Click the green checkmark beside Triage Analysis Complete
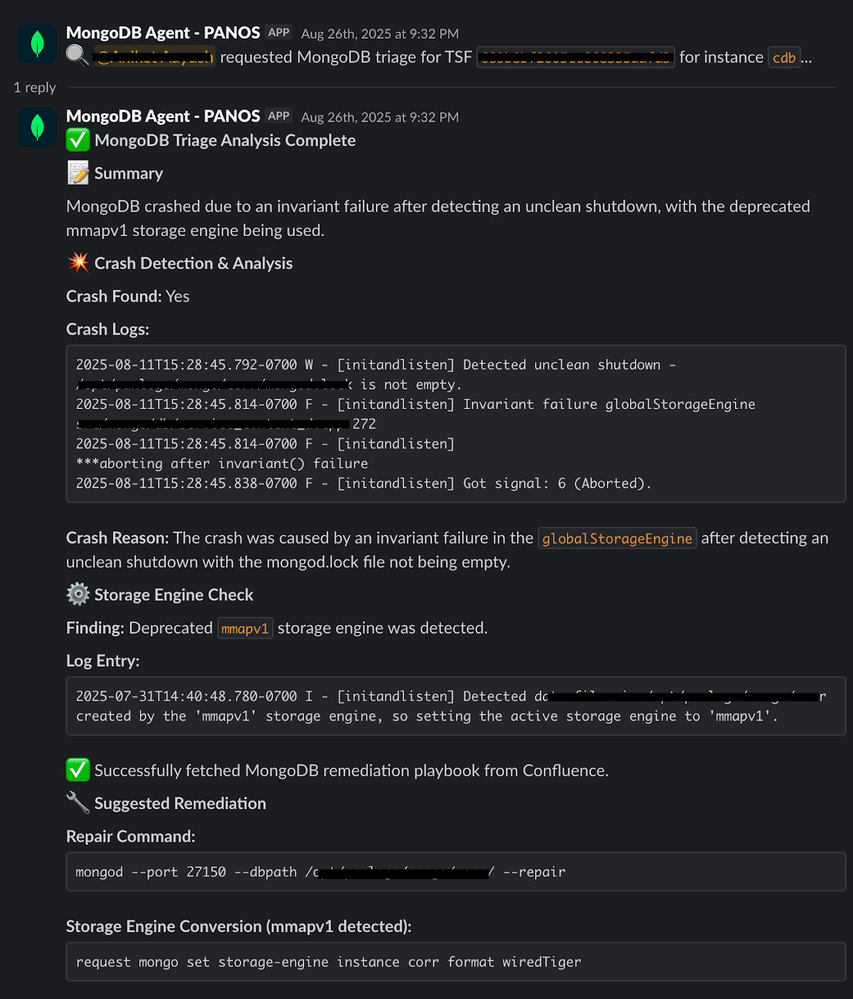 (77, 140)
